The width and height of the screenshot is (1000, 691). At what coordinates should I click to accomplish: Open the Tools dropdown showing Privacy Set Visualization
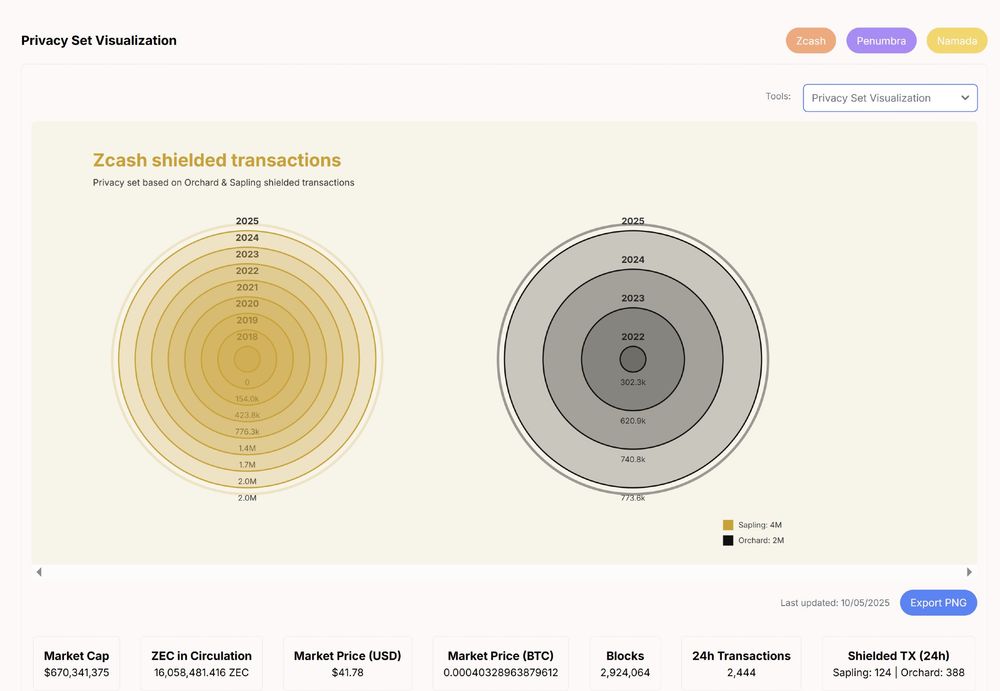[890, 98]
